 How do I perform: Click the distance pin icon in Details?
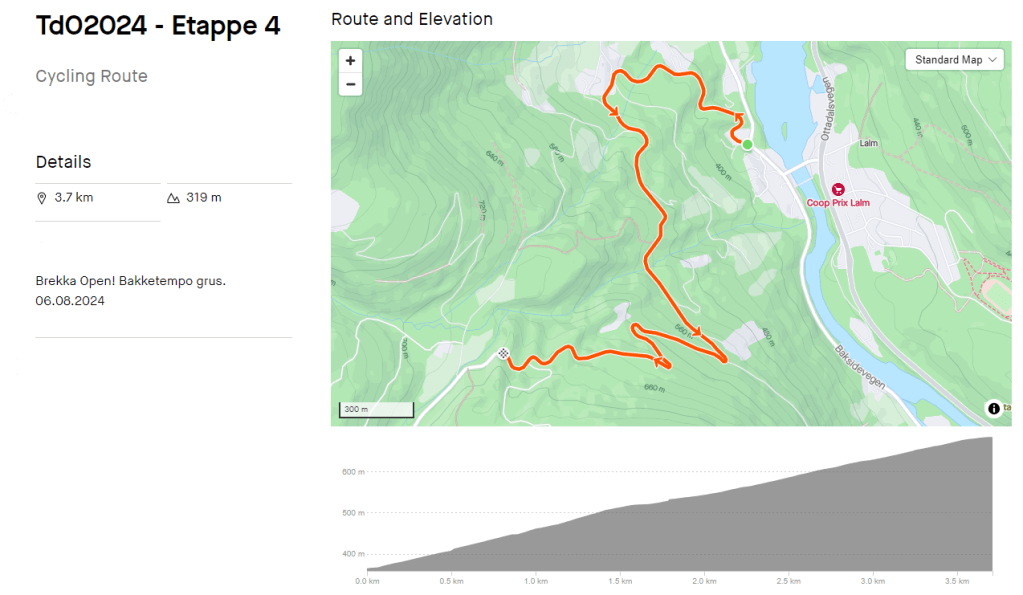42,198
